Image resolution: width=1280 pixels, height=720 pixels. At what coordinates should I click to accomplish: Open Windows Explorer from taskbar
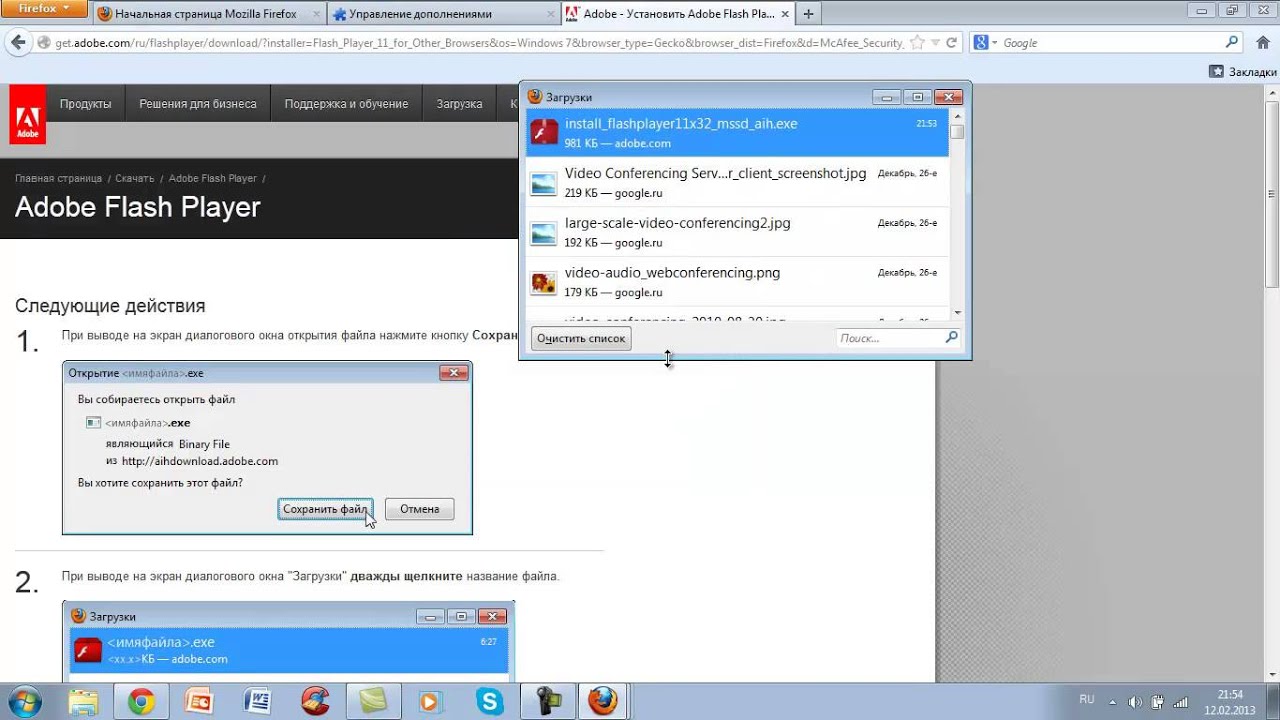84,702
